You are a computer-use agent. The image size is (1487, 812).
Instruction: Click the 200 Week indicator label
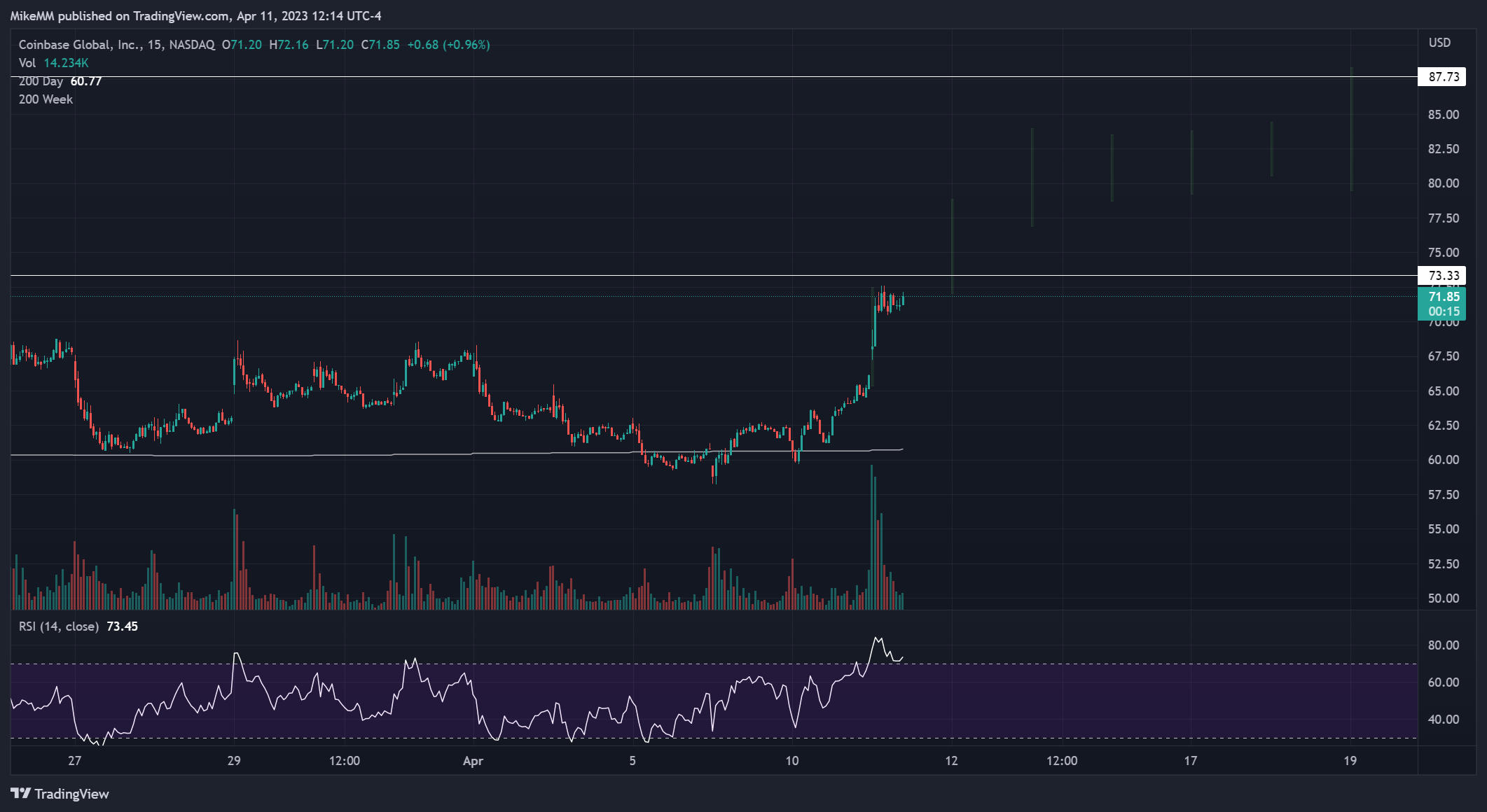(x=46, y=99)
